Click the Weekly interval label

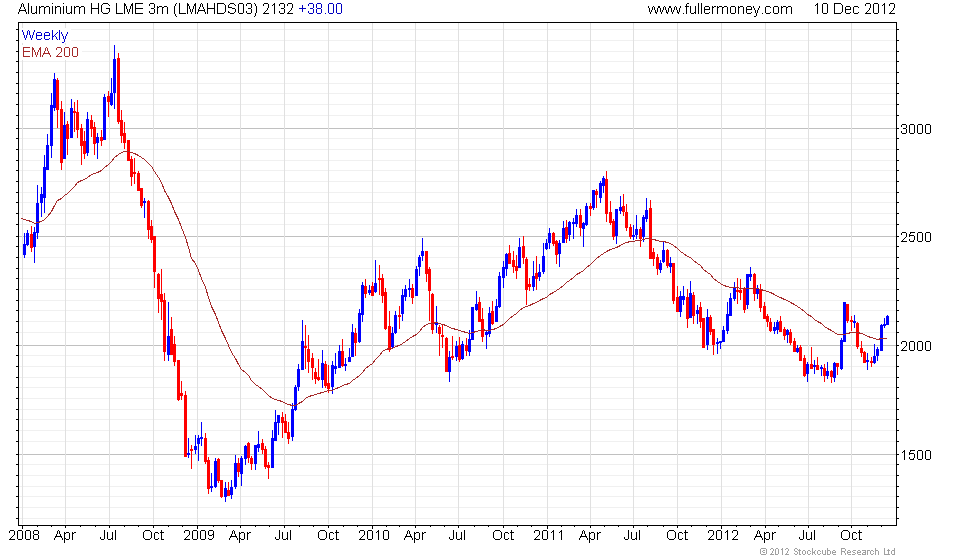coord(45,36)
